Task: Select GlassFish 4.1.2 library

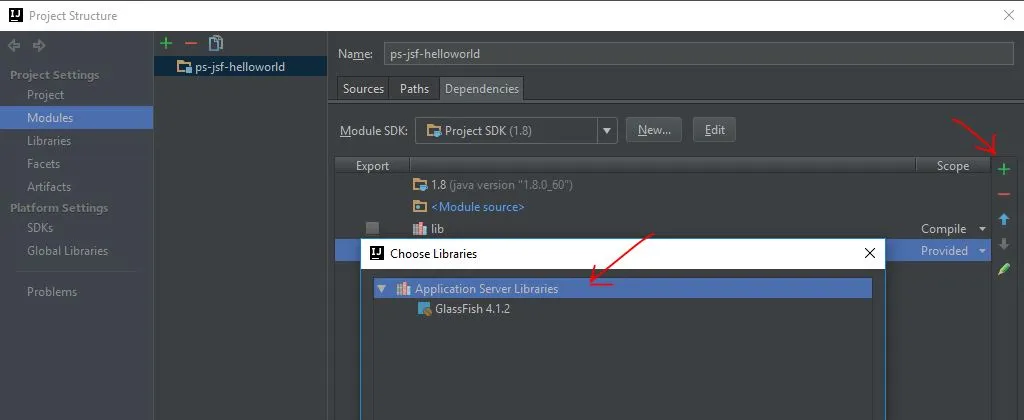Action: [x=472, y=309]
